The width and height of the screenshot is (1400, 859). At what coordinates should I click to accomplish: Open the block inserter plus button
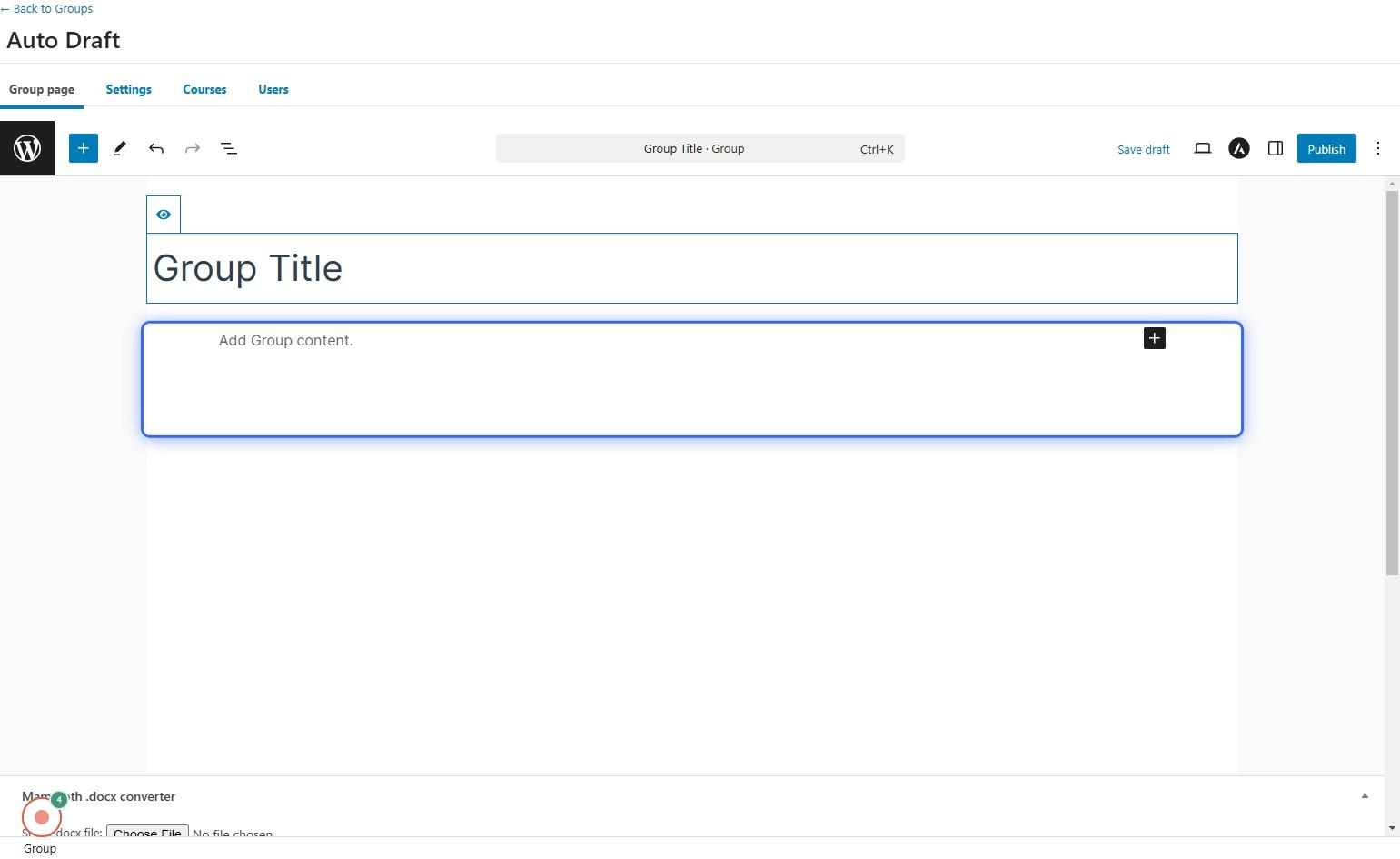pyautogui.click(x=83, y=148)
